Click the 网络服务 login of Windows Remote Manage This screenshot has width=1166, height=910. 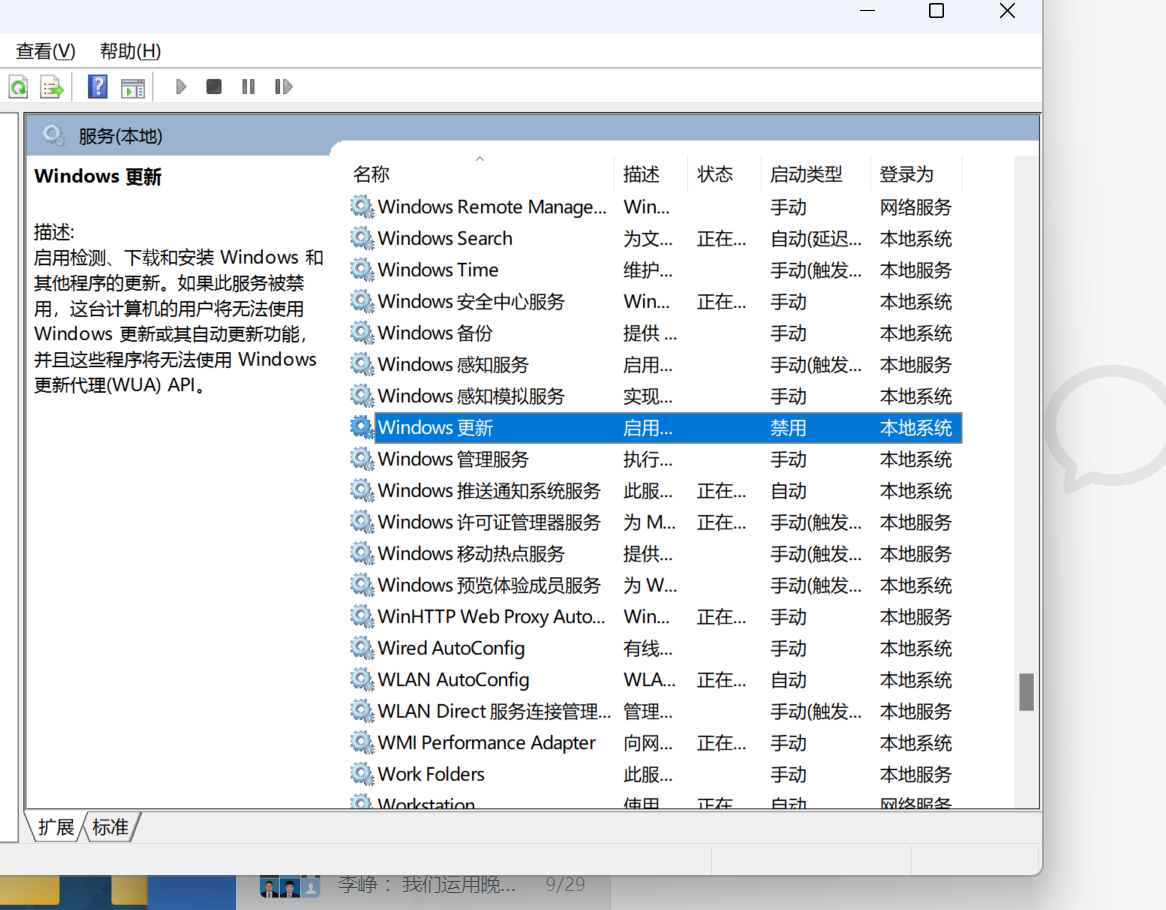click(x=915, y=207)
